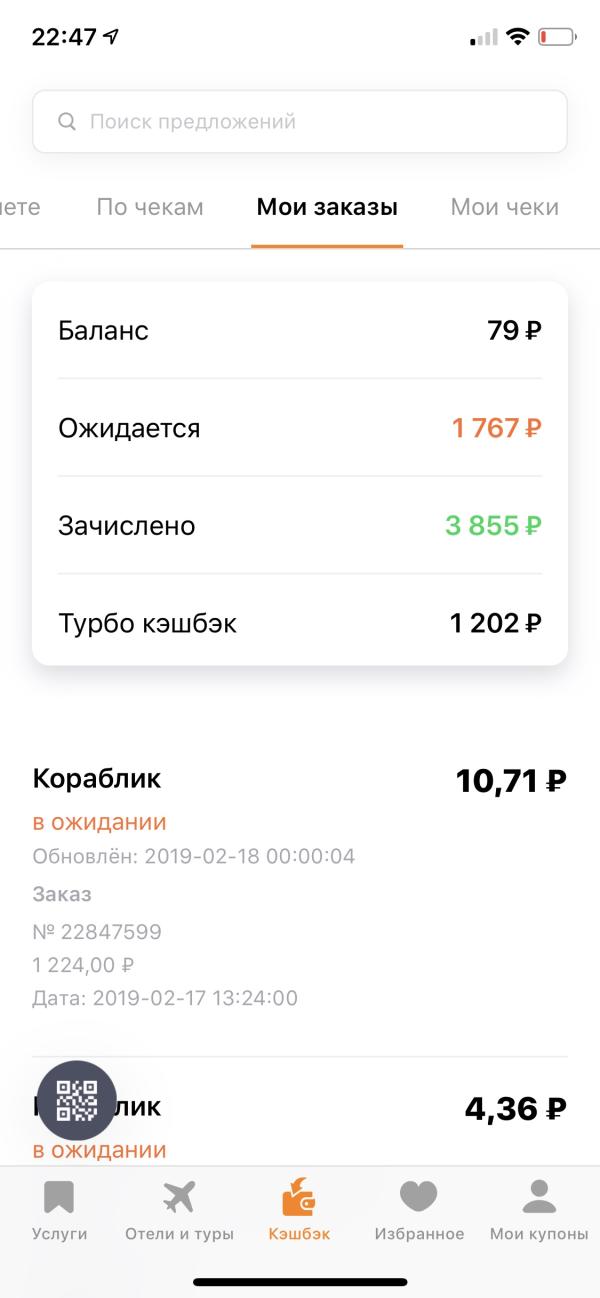This screenshot has width=600, height=1298.
Task: Open Отели и туры airplane icon
Action: pos(179,1196)
